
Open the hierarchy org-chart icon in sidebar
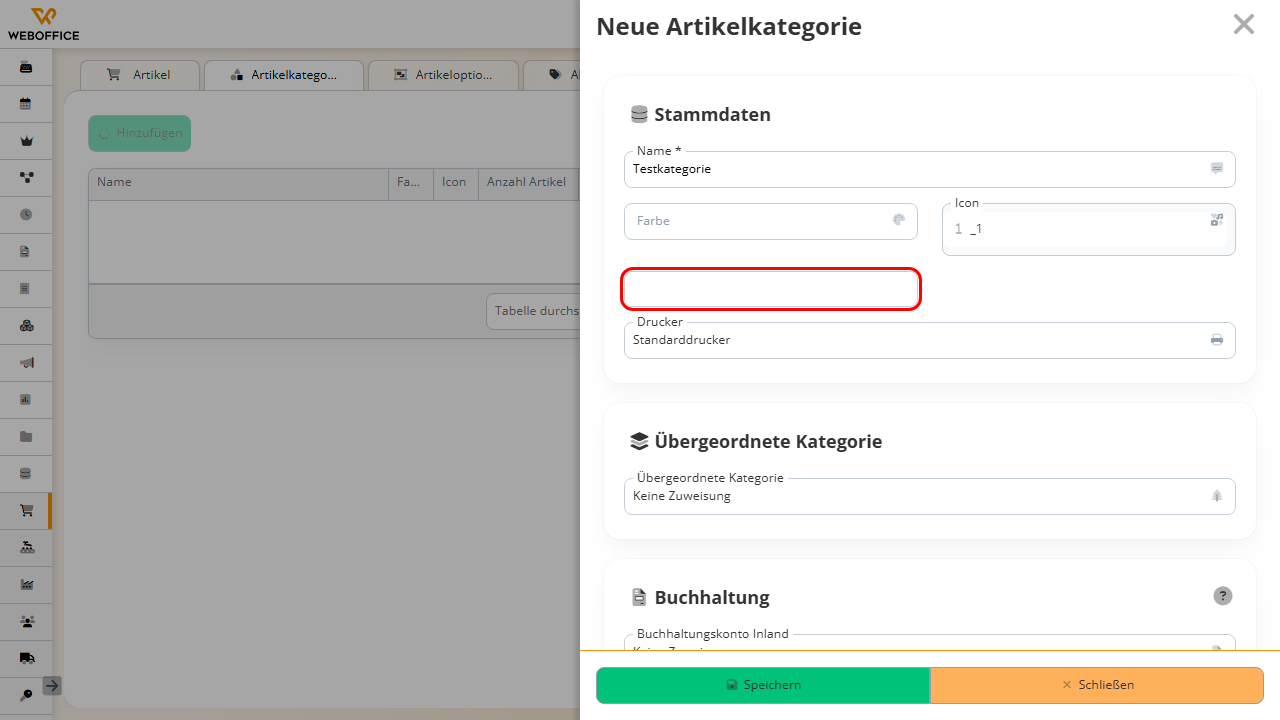coord(26,547)
